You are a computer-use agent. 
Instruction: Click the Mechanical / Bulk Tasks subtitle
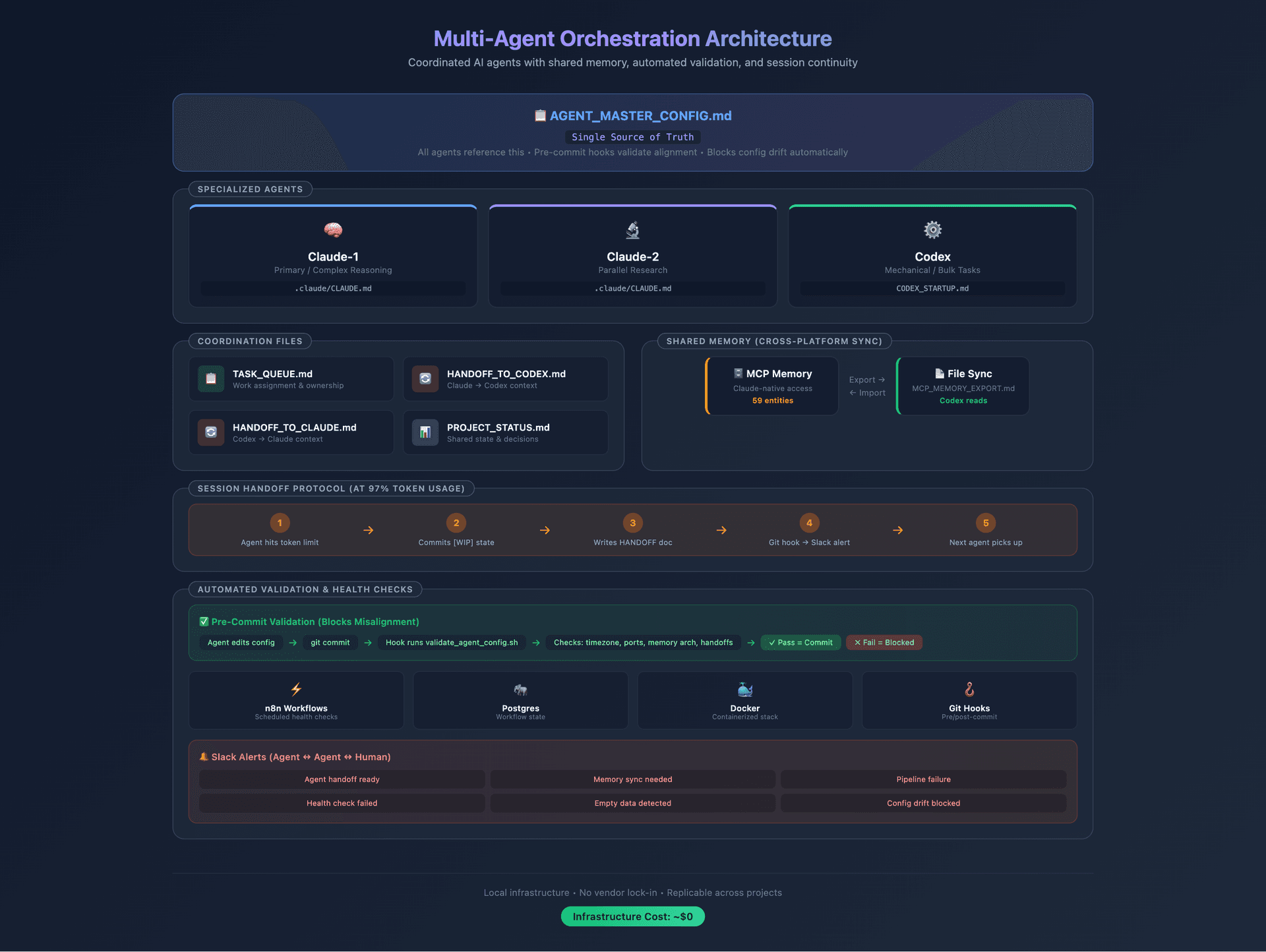932,270
